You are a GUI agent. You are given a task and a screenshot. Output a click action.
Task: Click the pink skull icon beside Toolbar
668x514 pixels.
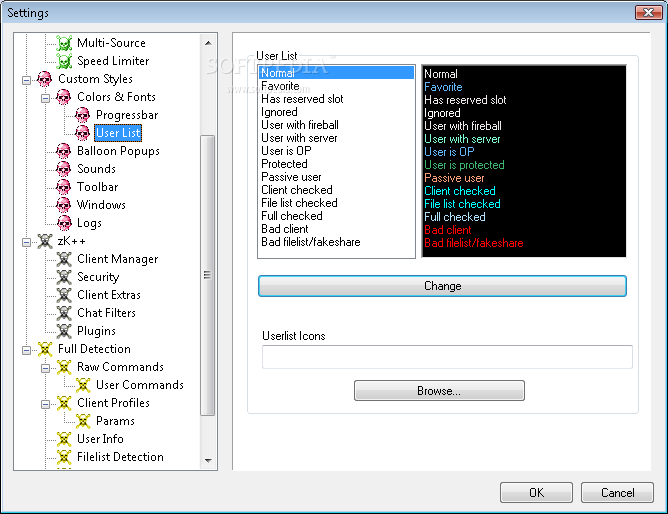[x=64, y=187]
